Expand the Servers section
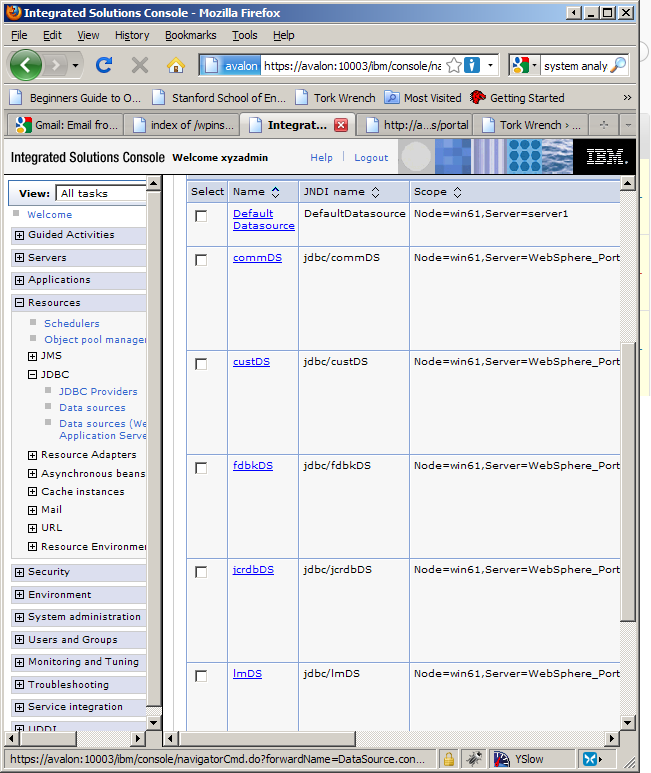651x773 pixels. point(19,257)
